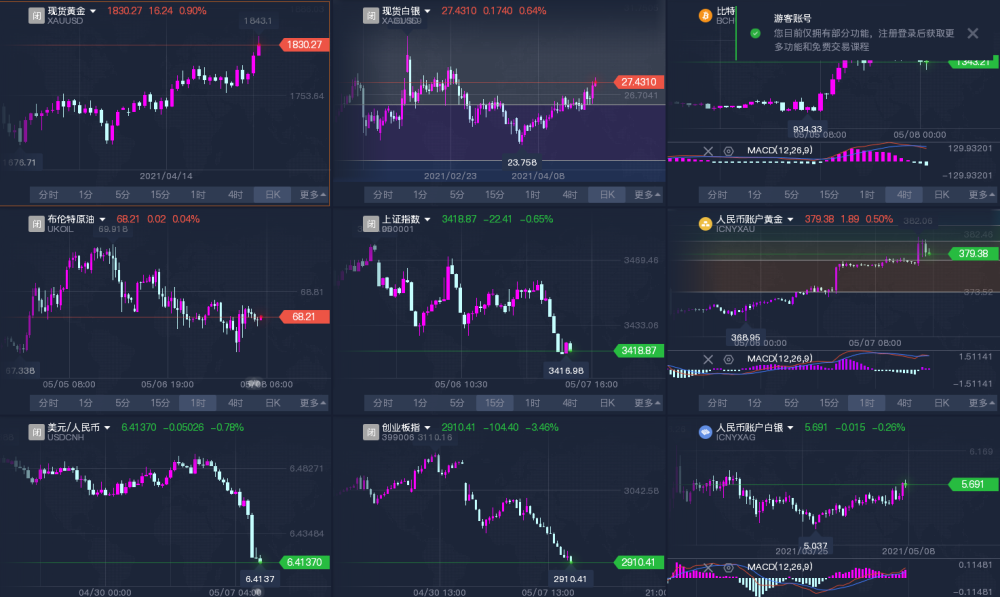The image size is (1000, 597).
Task: Choose the 1时 timeframe on the Brent oil chart
Action: click(198, 403)
